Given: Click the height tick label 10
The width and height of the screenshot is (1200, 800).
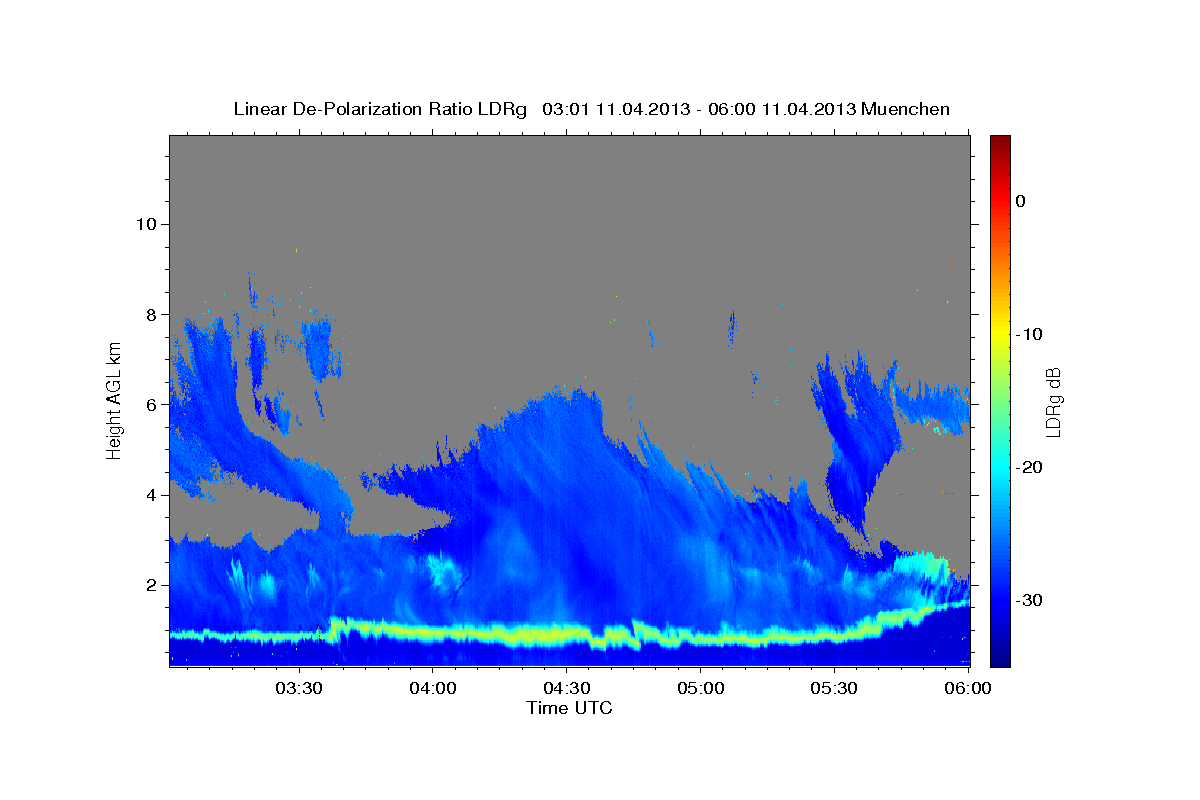Looking at the screenshot, I should (145, 224).
